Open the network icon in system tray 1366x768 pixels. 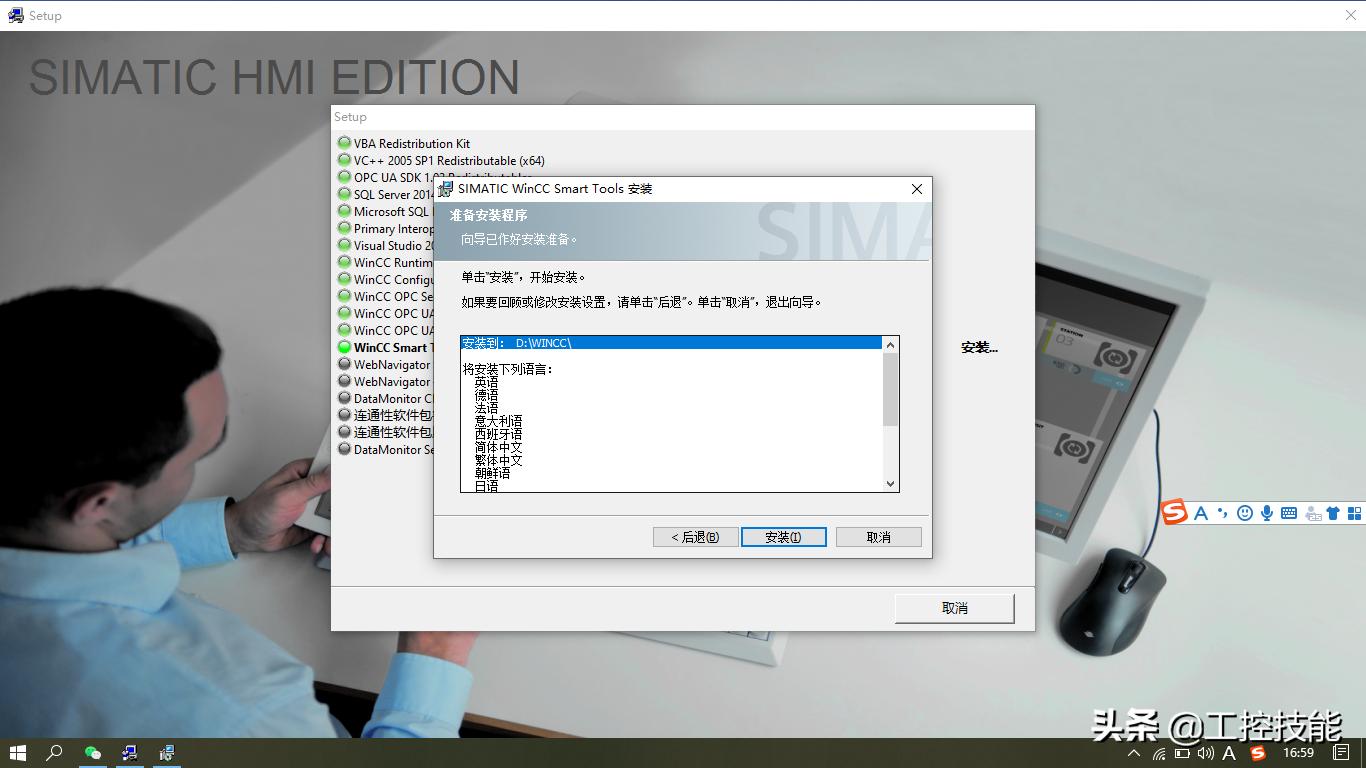click(1159, 753)
